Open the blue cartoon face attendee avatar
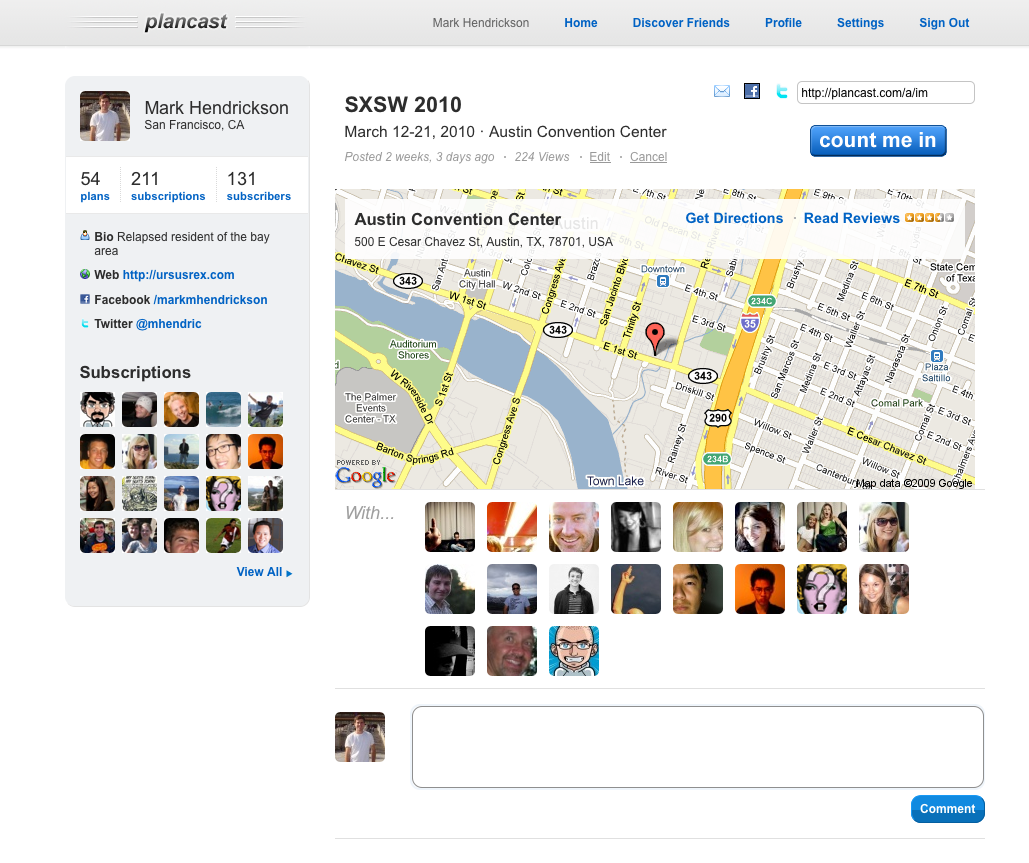This screenshot has width=1029, height=863. coord(574,651)
